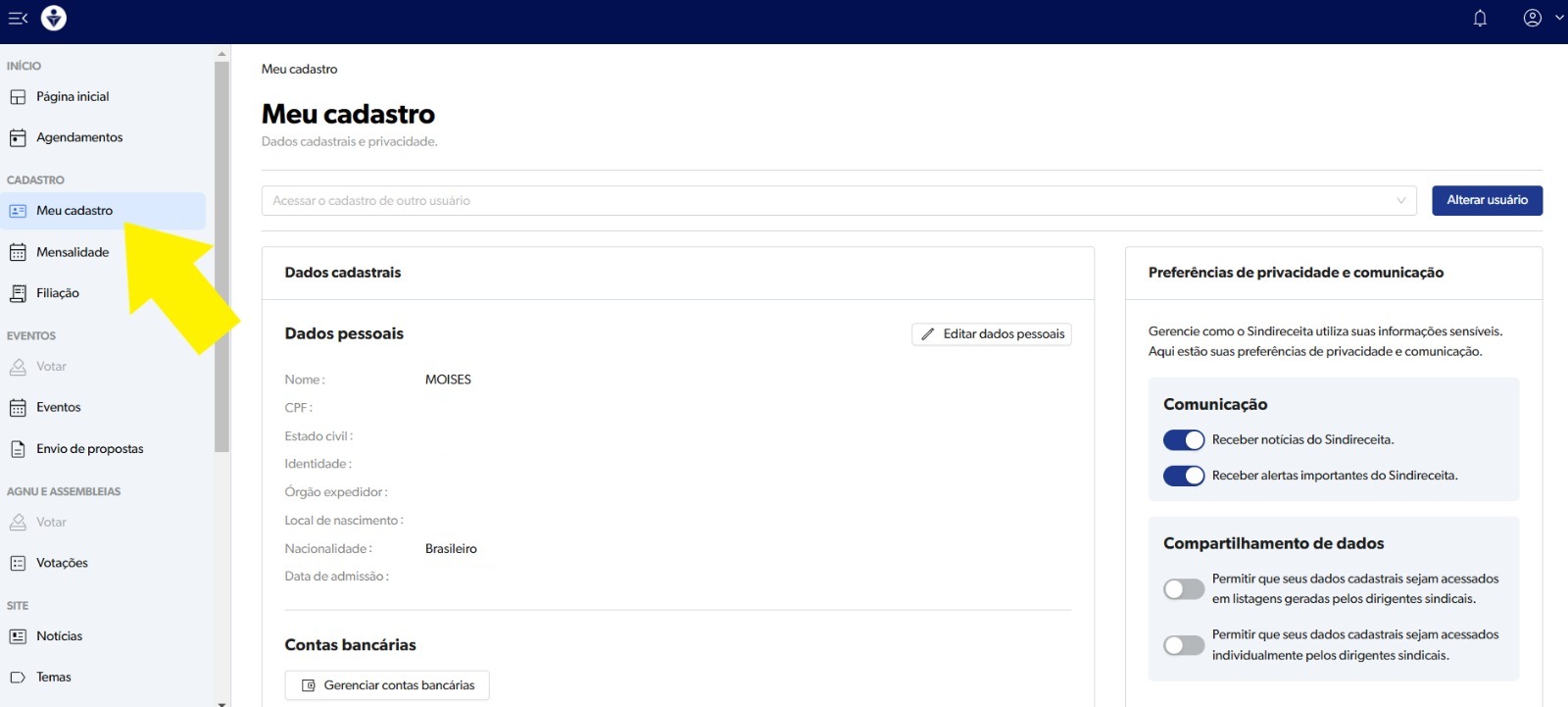Click the Filiação document icon
Viewport: 1568px width, 707px height.
click(18, 293)
